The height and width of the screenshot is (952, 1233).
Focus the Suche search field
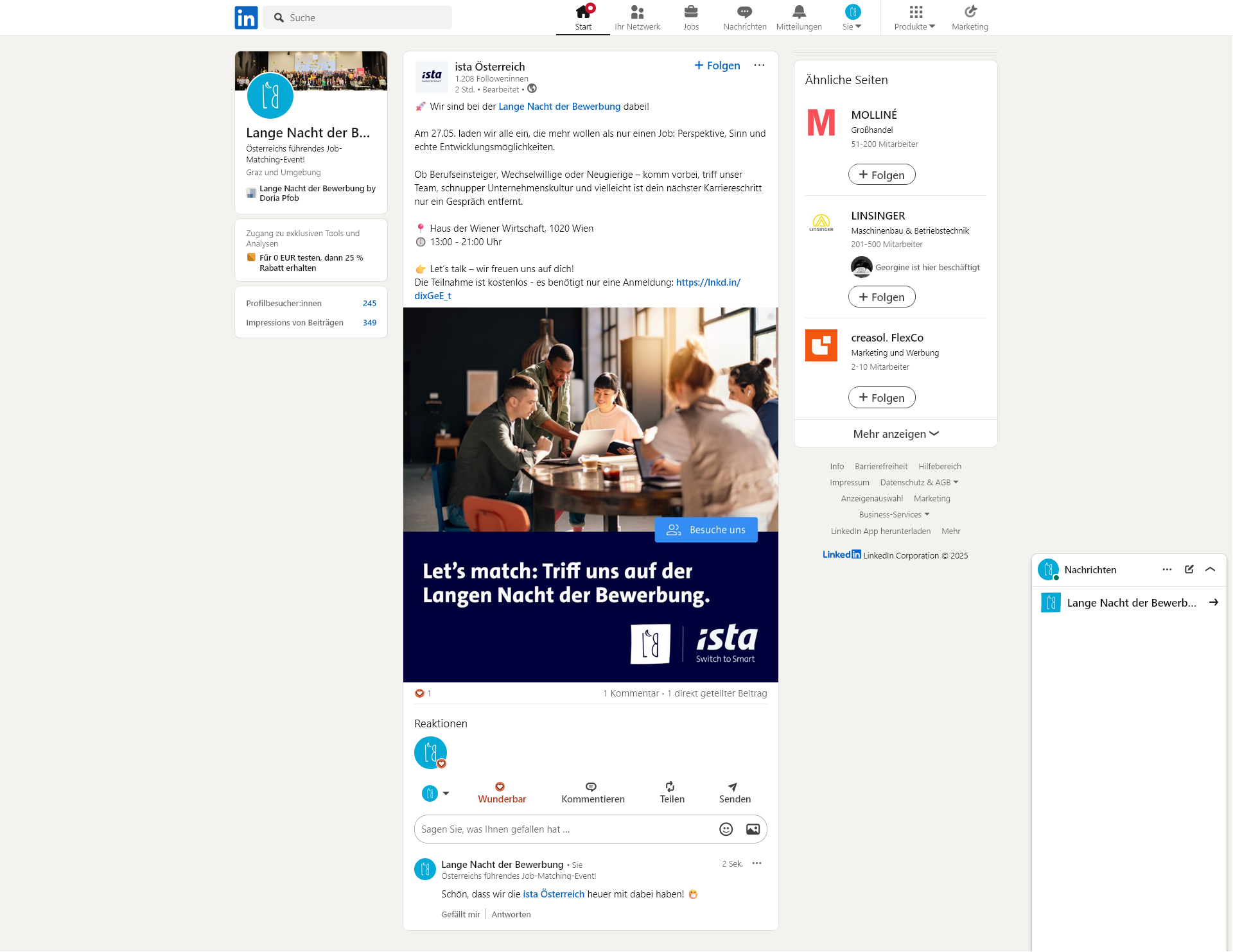358,17
